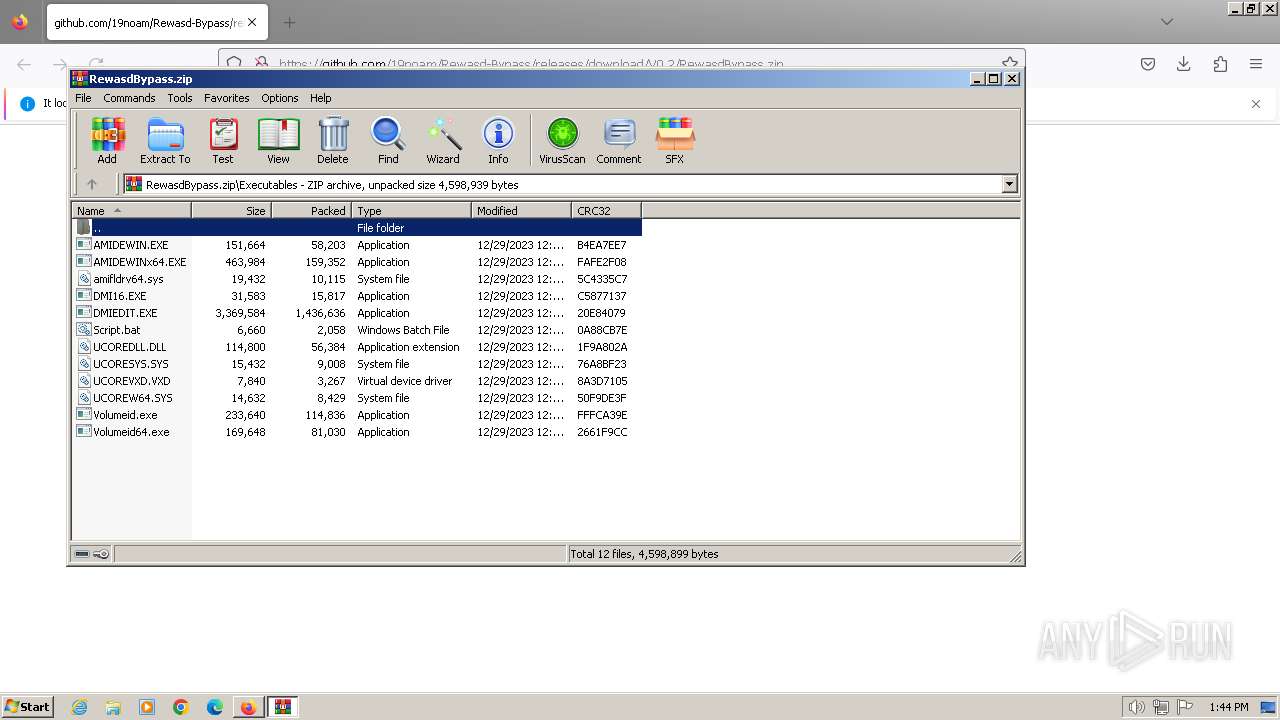The width and height of the screenshot is (1280, 720).
Task: Sort files by the Name column
Action: click(x=131, y=210)
